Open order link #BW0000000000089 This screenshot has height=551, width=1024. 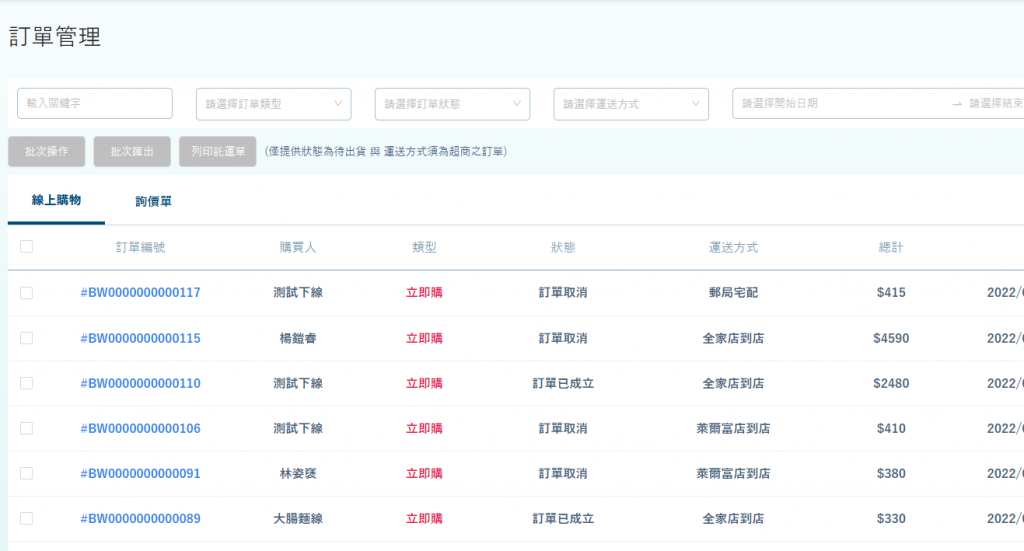[140, 518]
